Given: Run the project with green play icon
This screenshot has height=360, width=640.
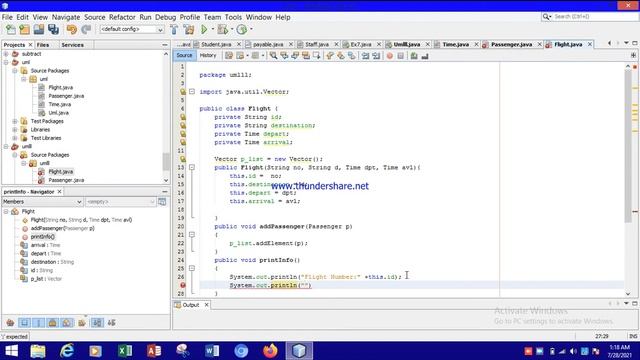Looking at the screenshot, I should [204, 29].
